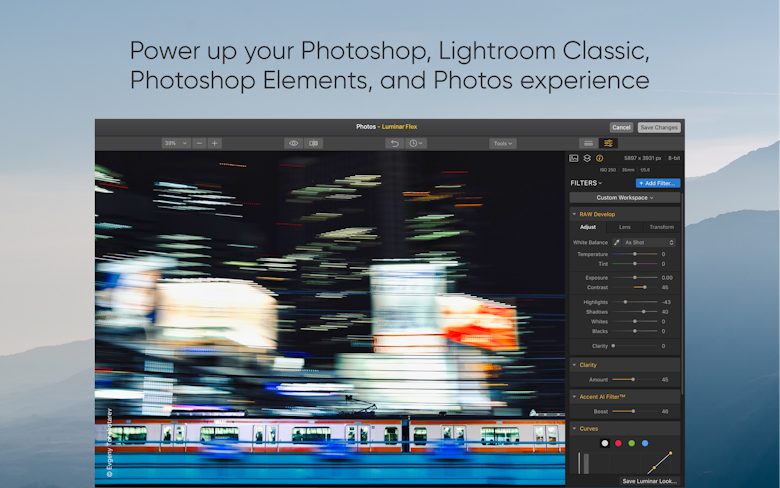Click the 8-bit depth label

pyautogui.click(x=674, y=158)
